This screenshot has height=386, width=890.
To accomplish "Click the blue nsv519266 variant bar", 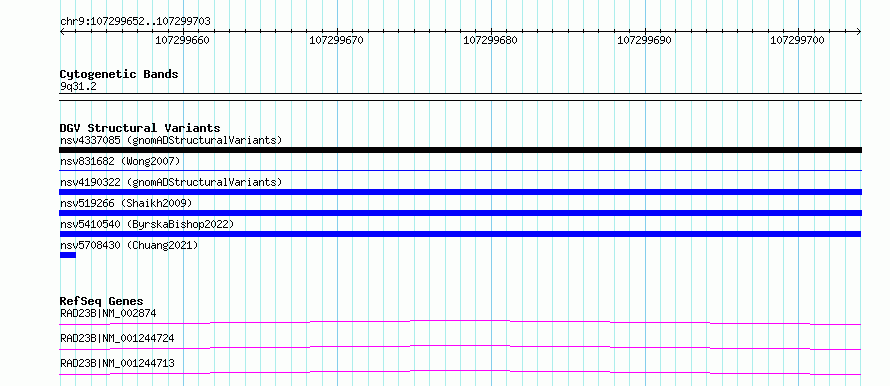I will click(460, 213).
